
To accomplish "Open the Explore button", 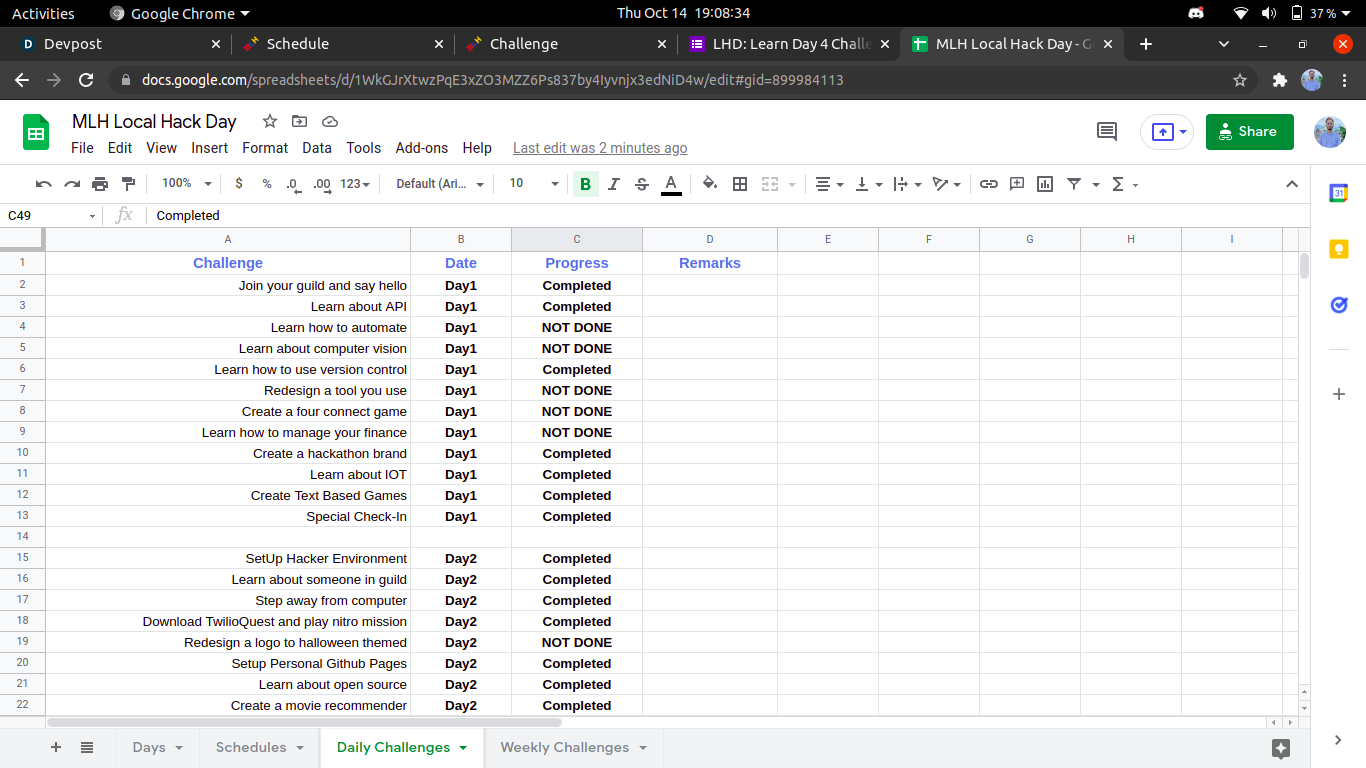I will pyautogui.click(x=1281, y=748).
